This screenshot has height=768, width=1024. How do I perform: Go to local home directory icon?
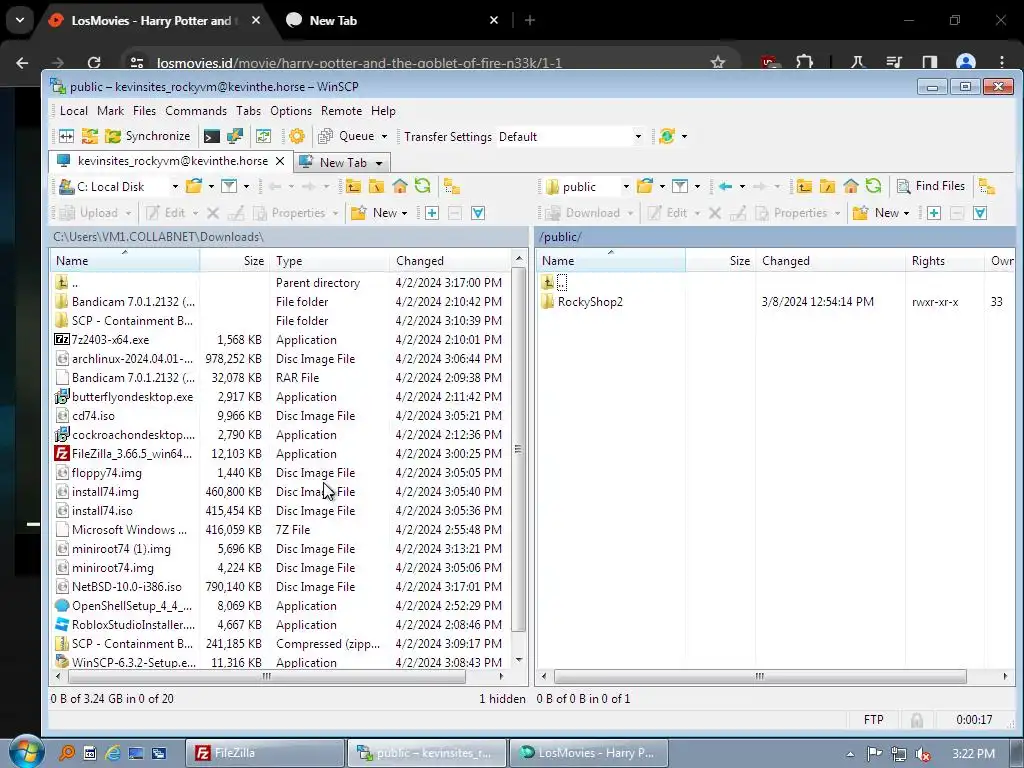400,187
